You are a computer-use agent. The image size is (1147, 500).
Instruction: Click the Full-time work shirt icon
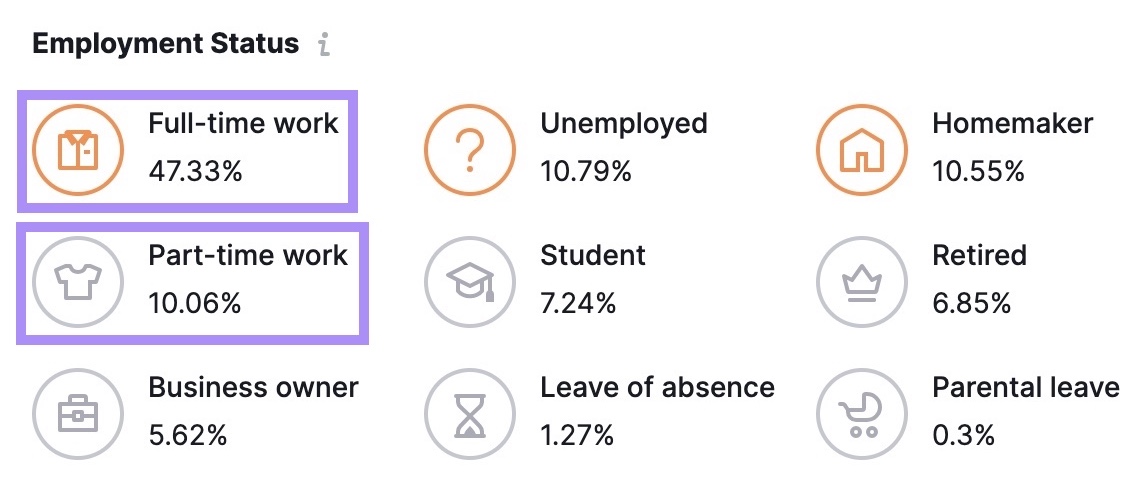coord(77,150)
